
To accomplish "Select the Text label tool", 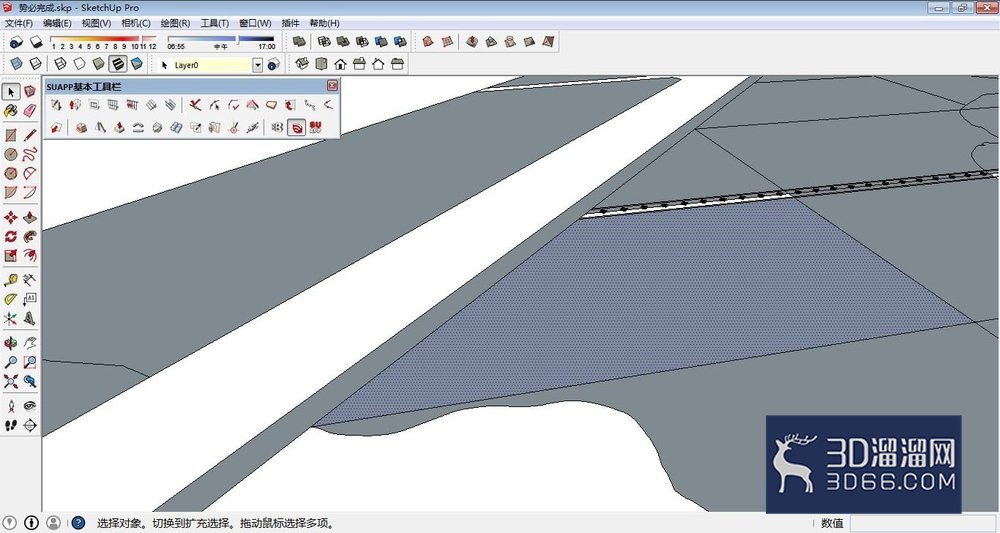I will point(30,299).
